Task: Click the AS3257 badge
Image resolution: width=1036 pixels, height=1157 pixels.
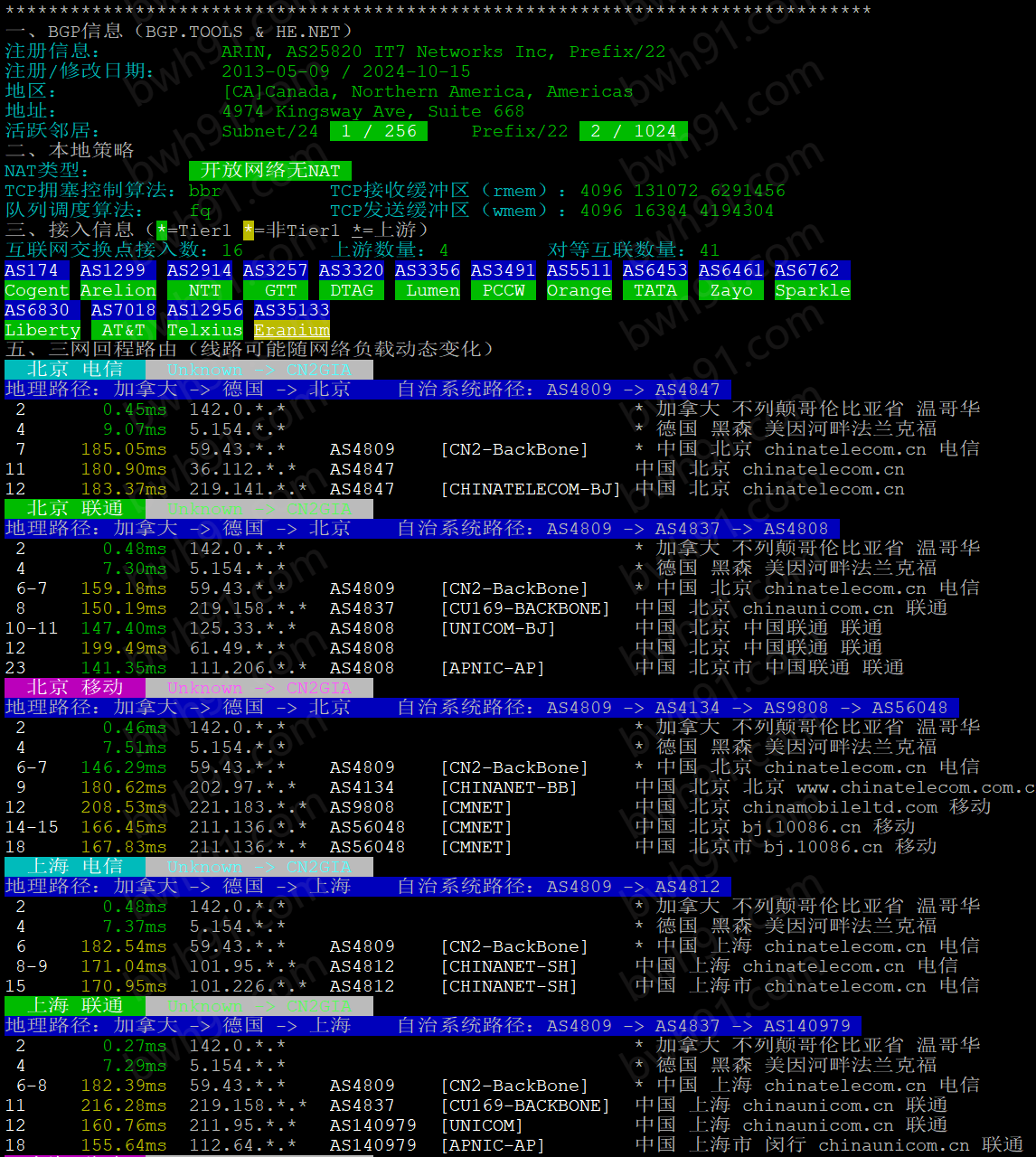Action: [276, 270]
